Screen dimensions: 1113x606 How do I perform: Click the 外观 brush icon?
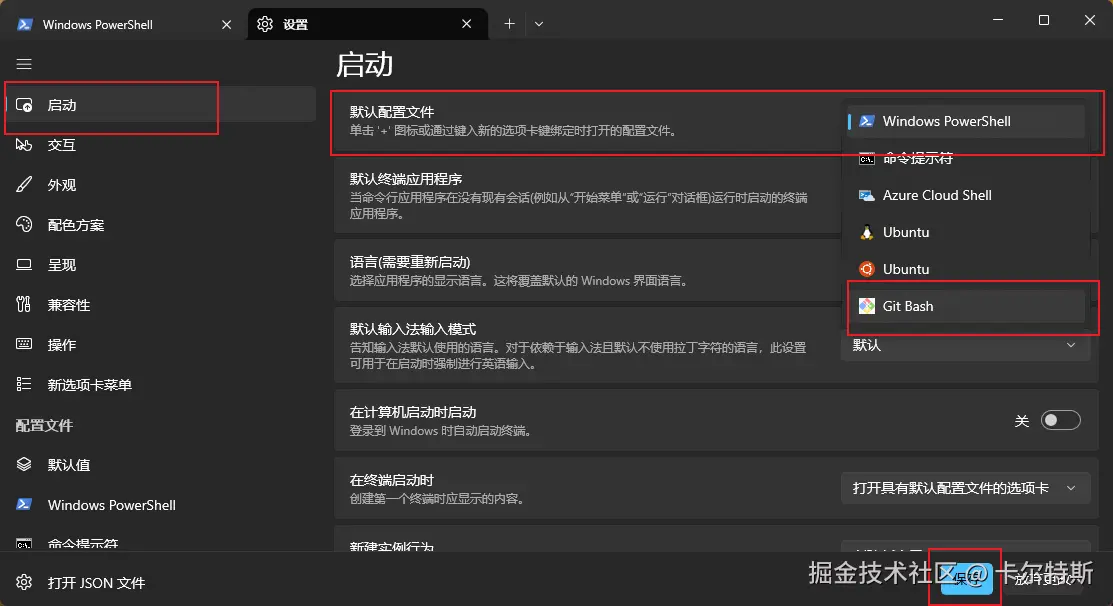point(24,184)
